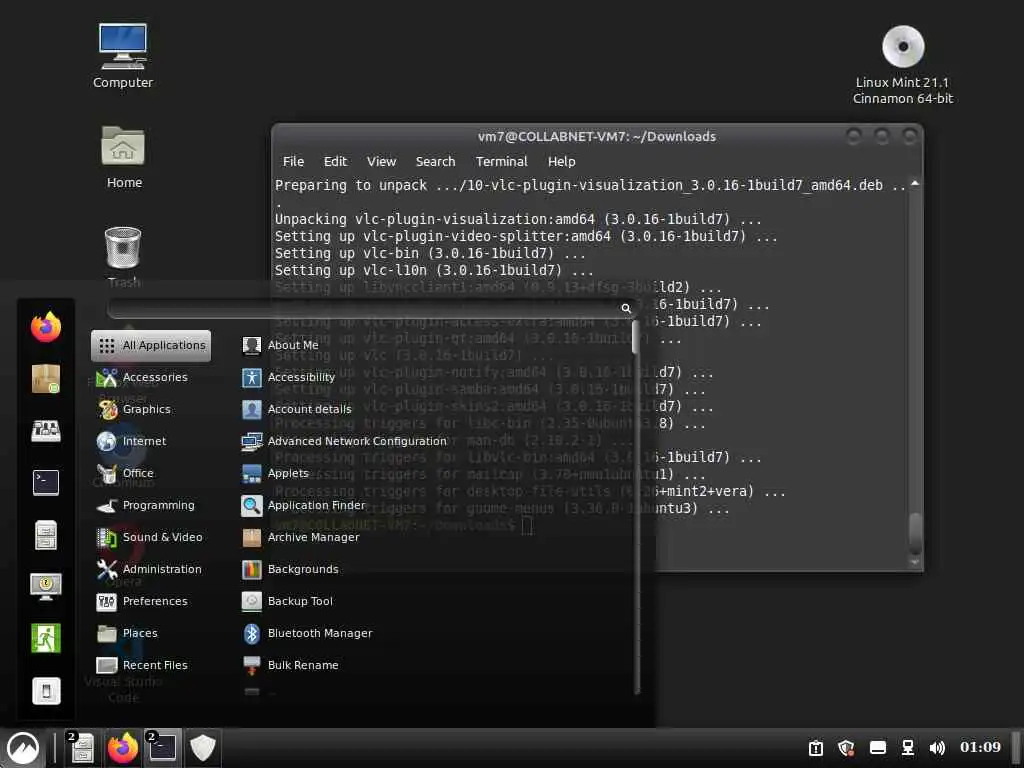1024x768 pixels.
Task: Click the file manager taskbar button
Action: (x=82, y=748)
